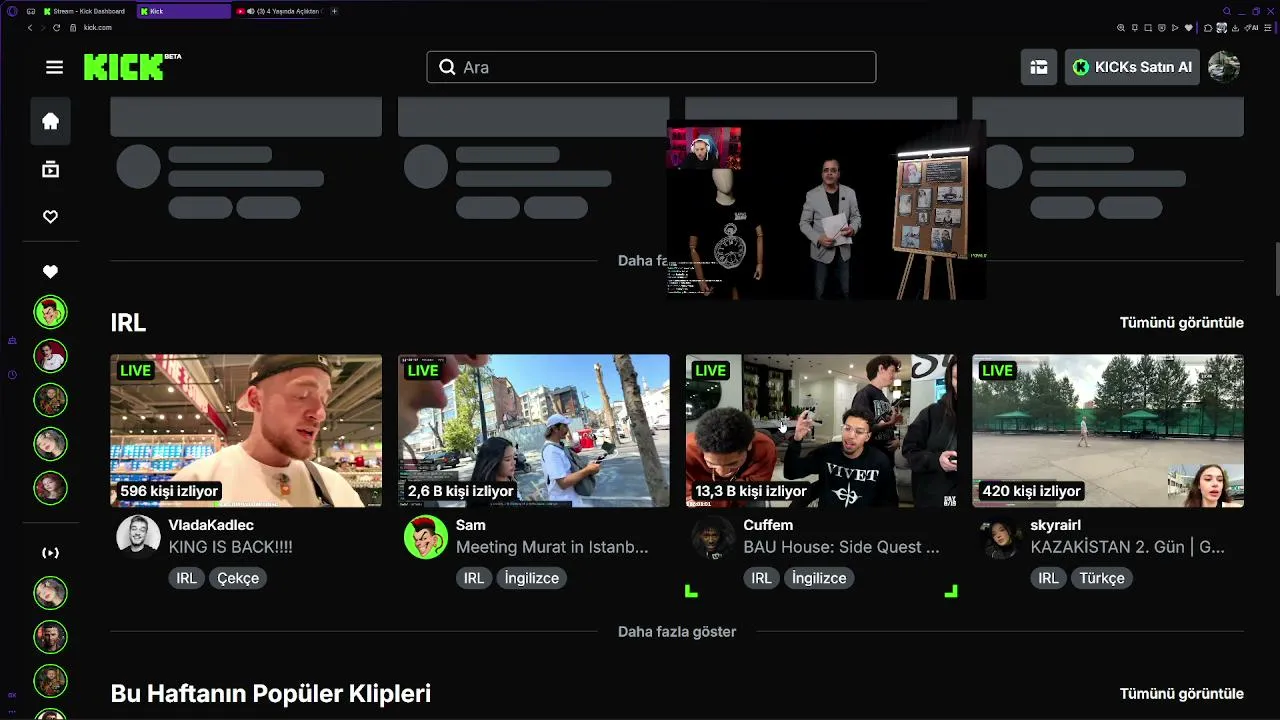Image resolution: width=1280 pixels, height=720 pixels.
Task: Open browser downloads icon
Action: point(1235,27)
